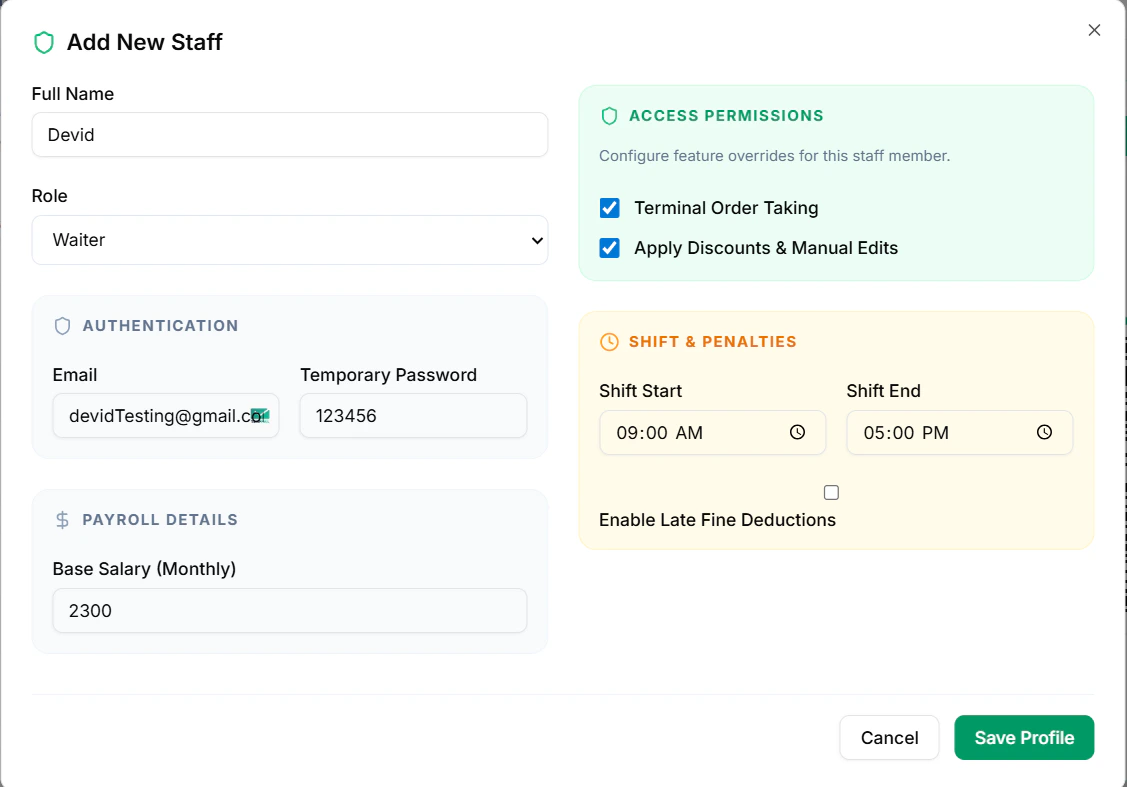Click the shield icon beside Add New Staff

tap(43, 42)
